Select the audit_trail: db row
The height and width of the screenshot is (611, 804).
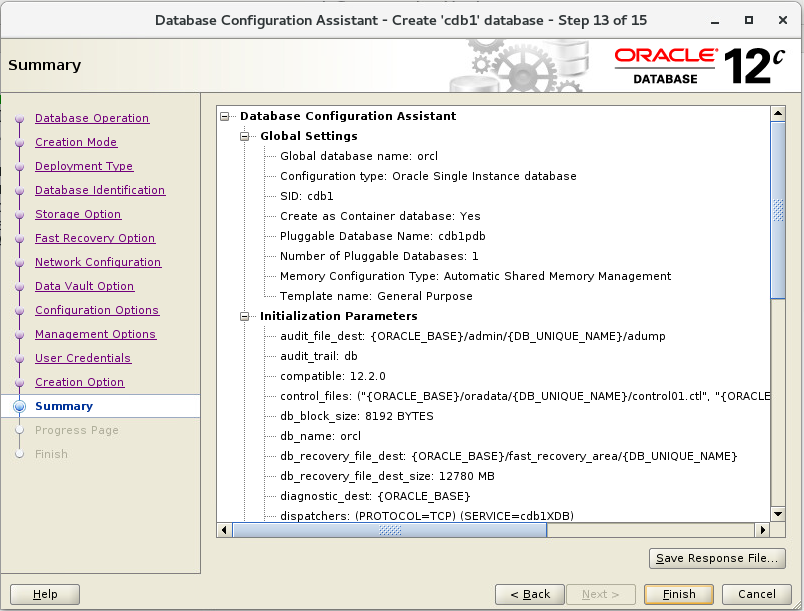(x=318, y=356)
